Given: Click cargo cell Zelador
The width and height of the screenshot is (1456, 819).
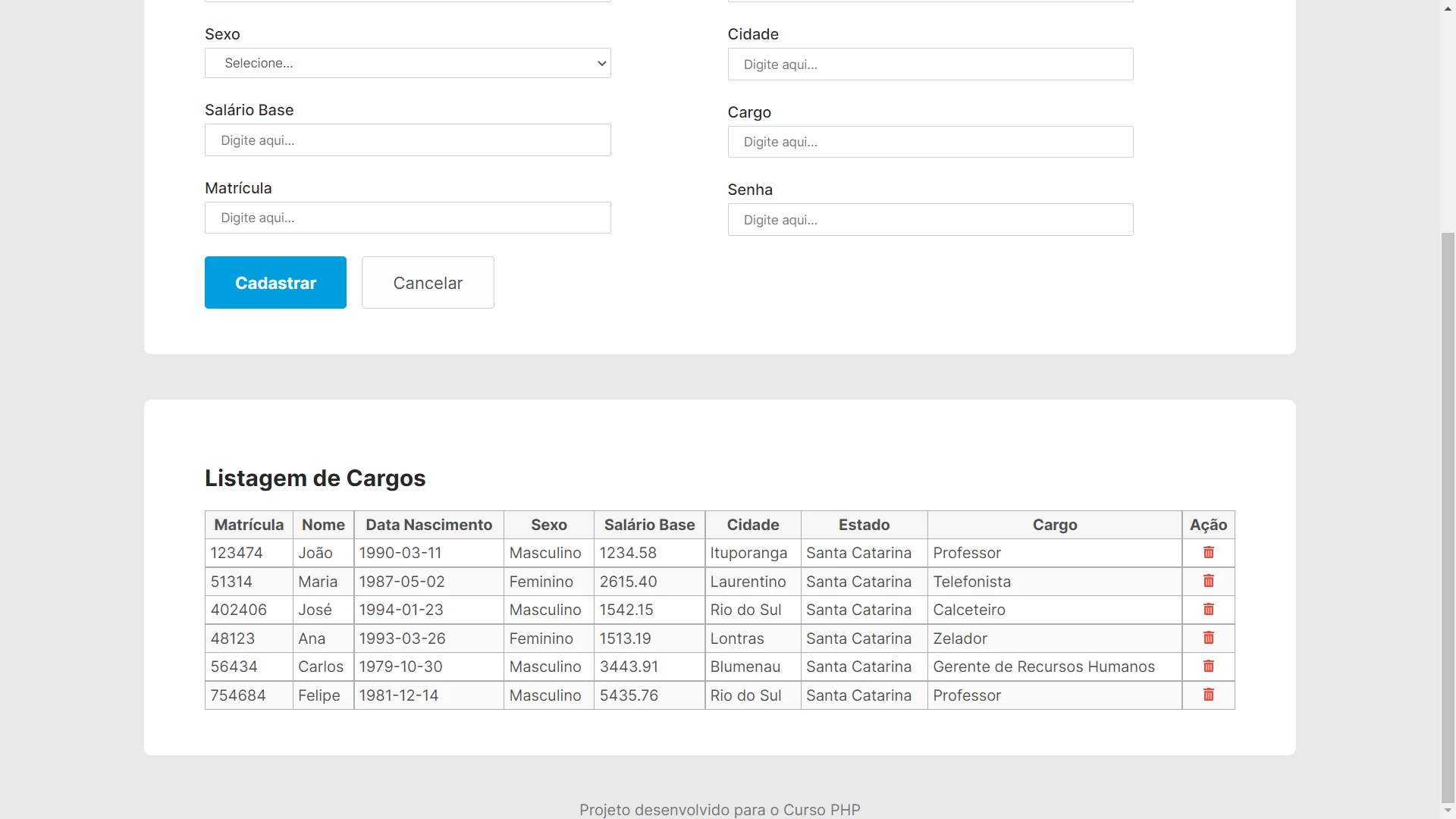Looking at the screenshot, I should [1055, 639].
